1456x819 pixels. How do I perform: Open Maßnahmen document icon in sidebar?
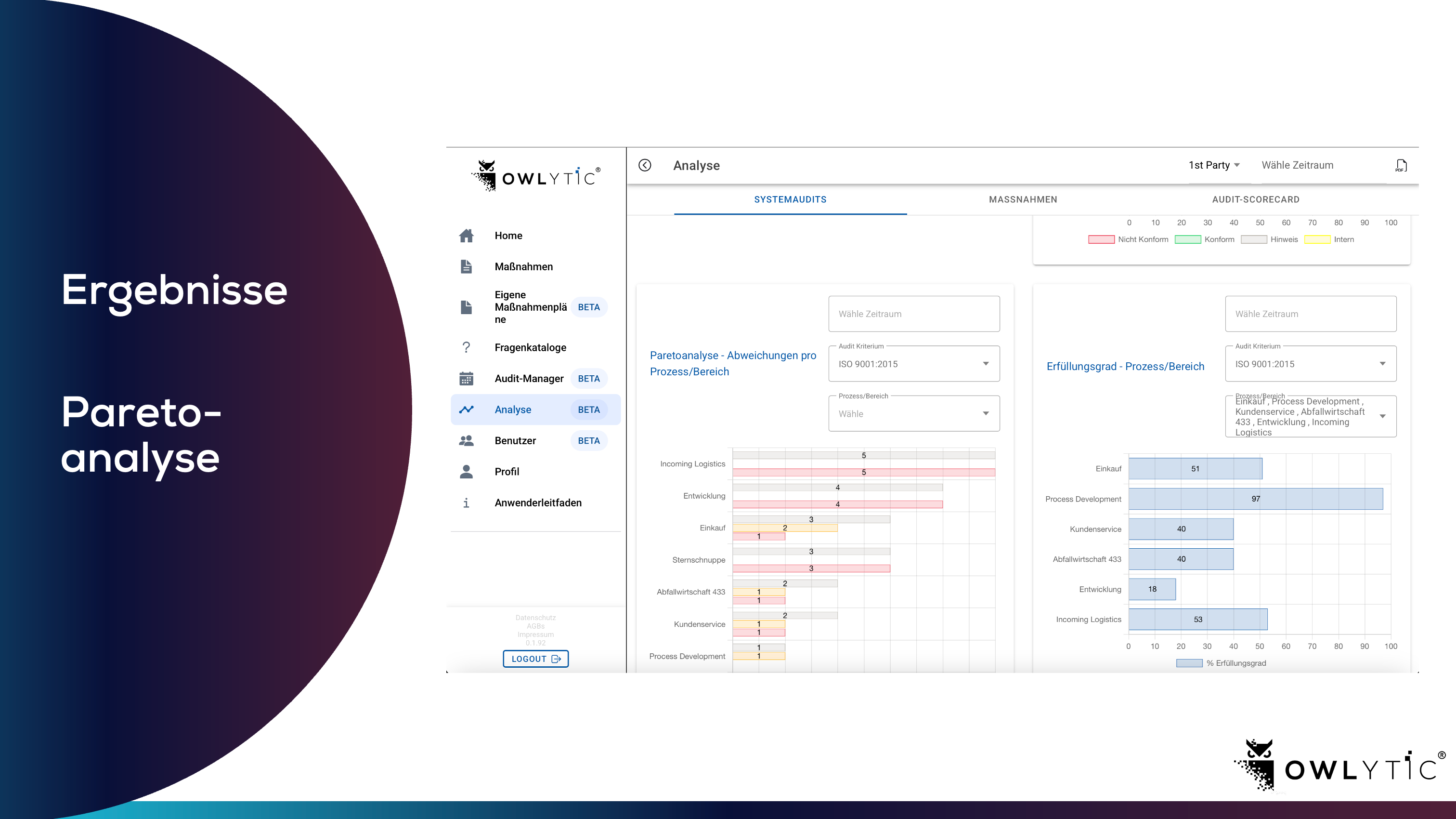pyautogui.click(x=466, y=266)
